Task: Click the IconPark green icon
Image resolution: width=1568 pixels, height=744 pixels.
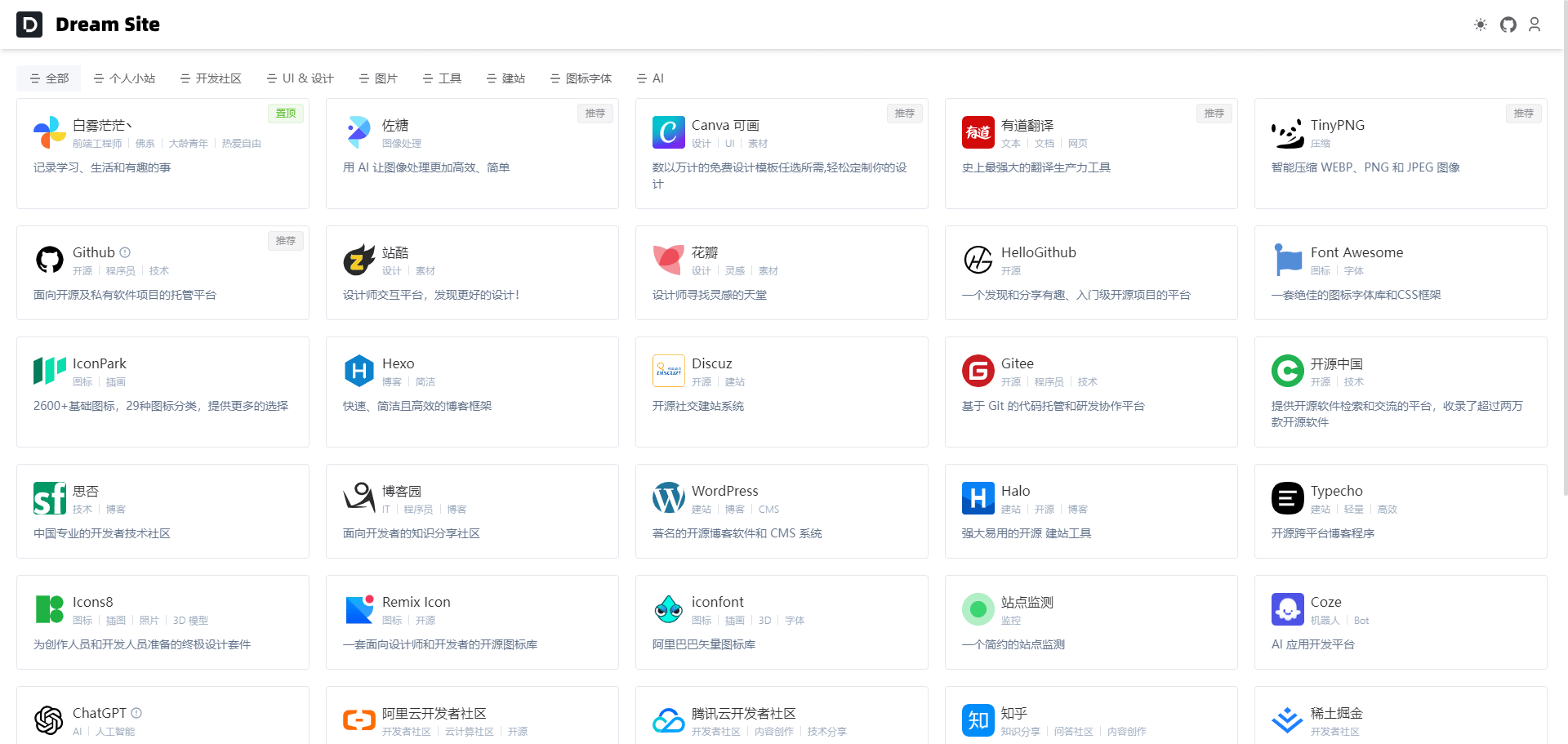Action: pyautogui.click(x=50, y=371)
